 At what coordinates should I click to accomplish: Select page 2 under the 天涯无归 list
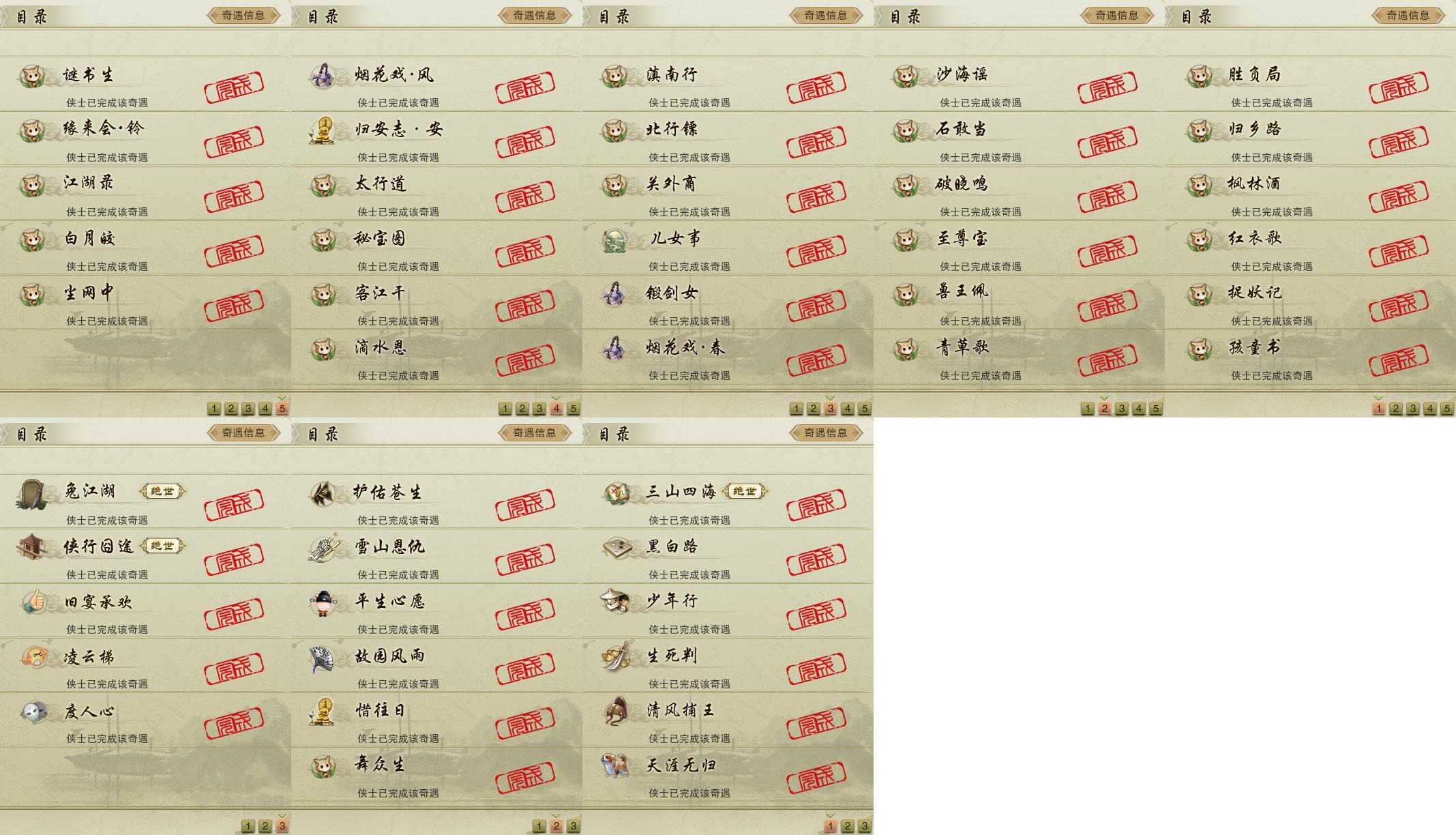848,826
